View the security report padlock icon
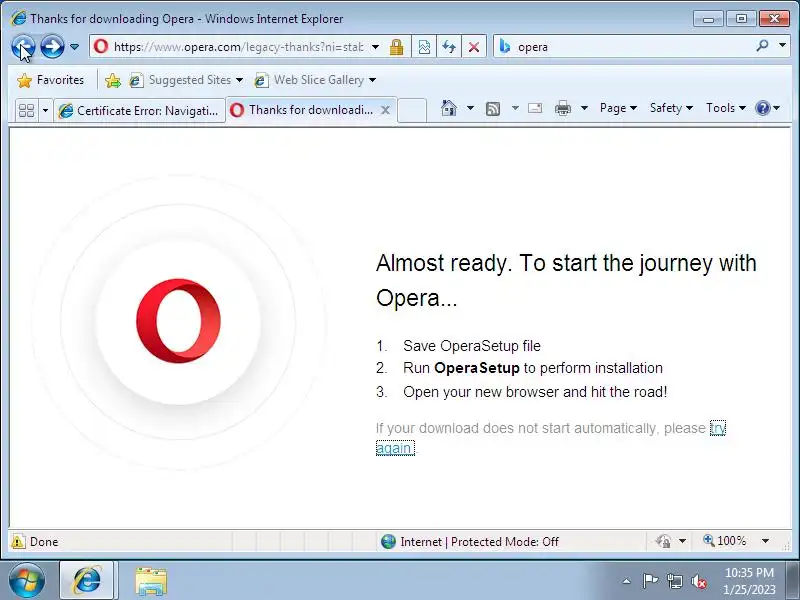The image size is (800, 600). click(x=396, y=47)
